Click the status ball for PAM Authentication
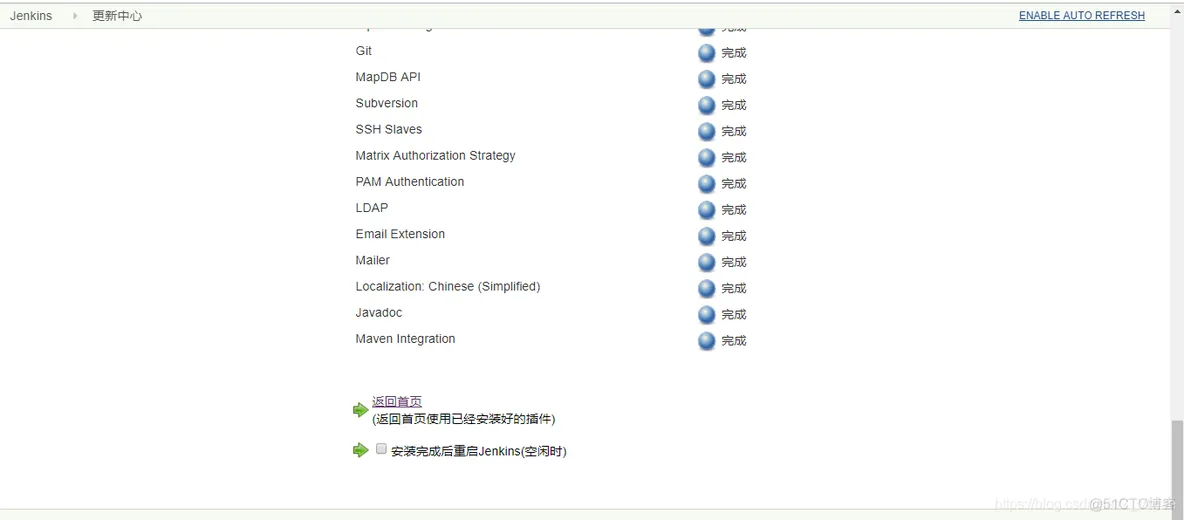This screenshot has width=1184, height=520. [x=706, y=183]
